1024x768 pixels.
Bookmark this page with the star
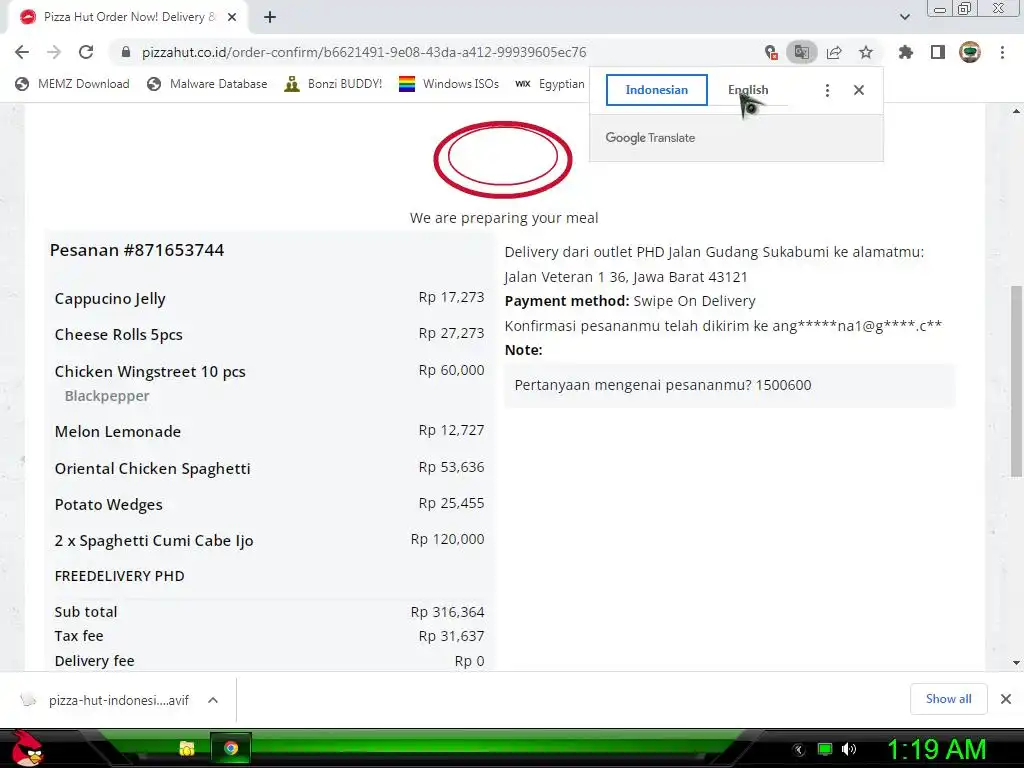[866, 52]
